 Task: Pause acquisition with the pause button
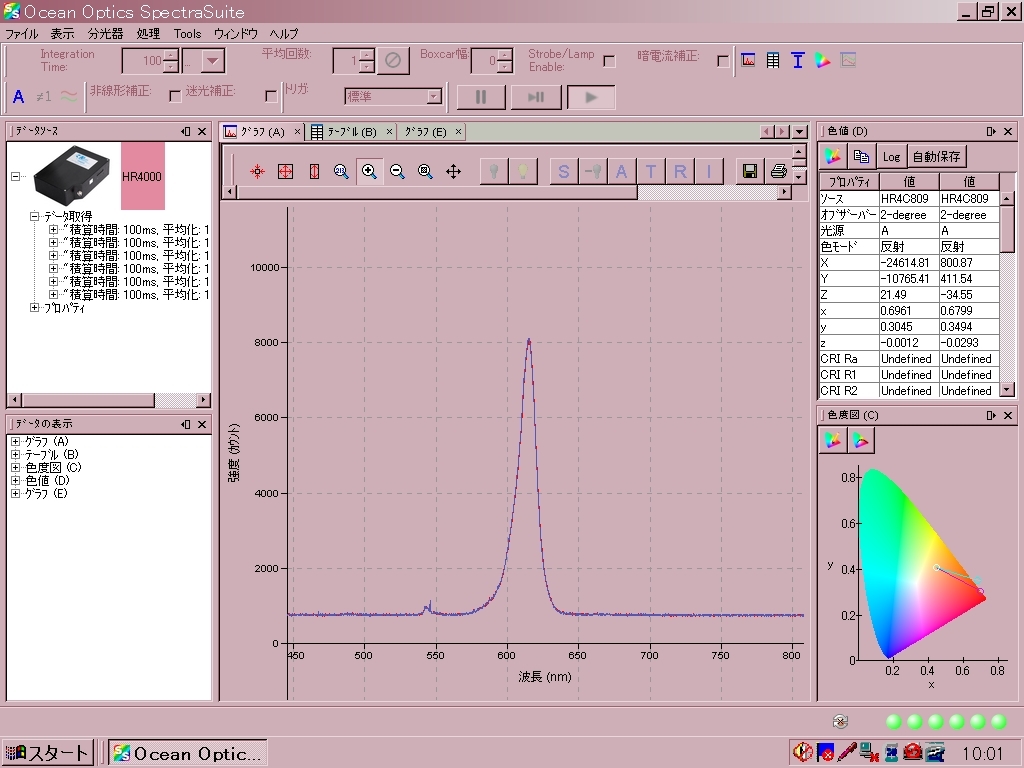[481, 97]
